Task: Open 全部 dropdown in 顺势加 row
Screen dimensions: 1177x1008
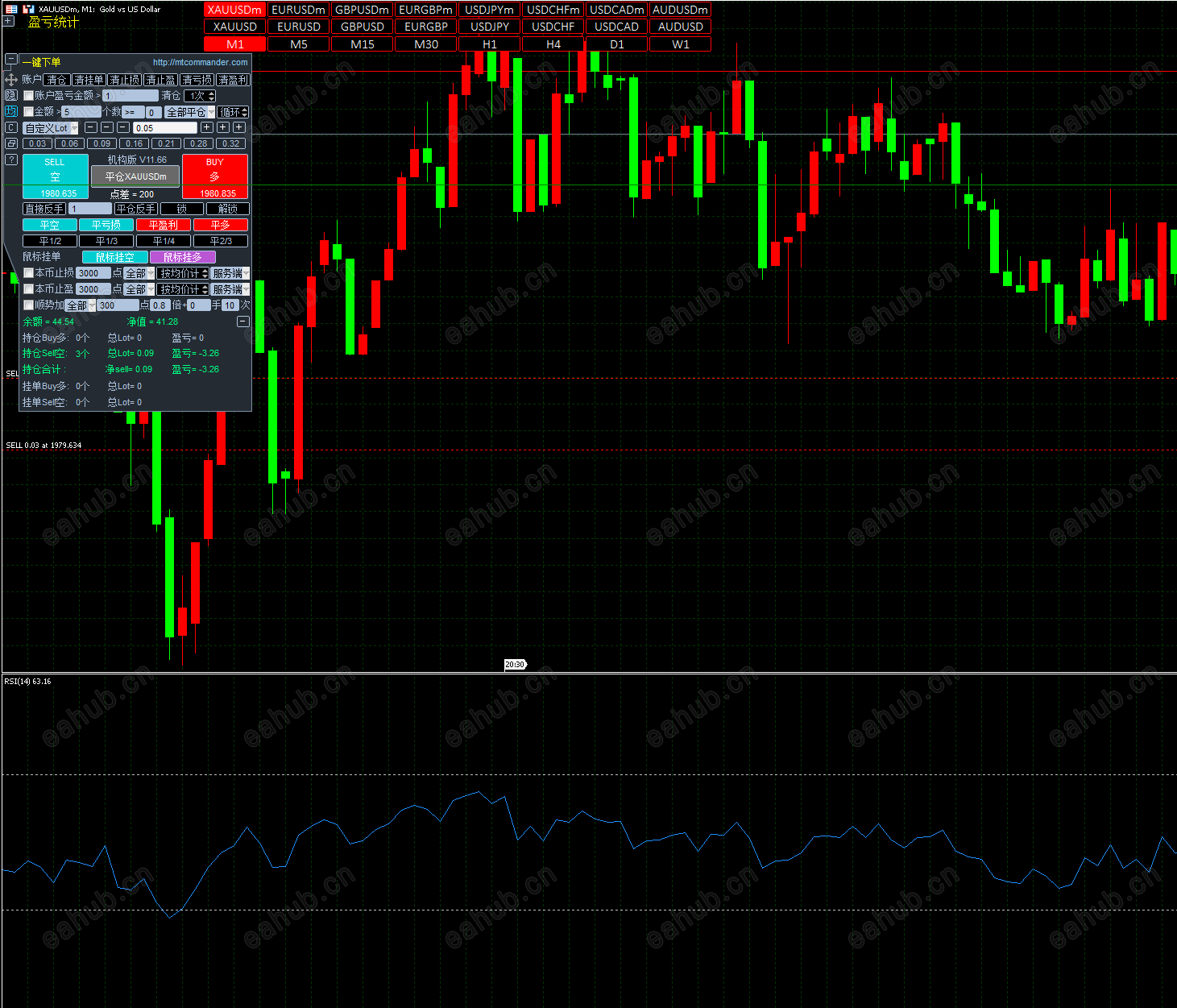Action: [81, 305]
